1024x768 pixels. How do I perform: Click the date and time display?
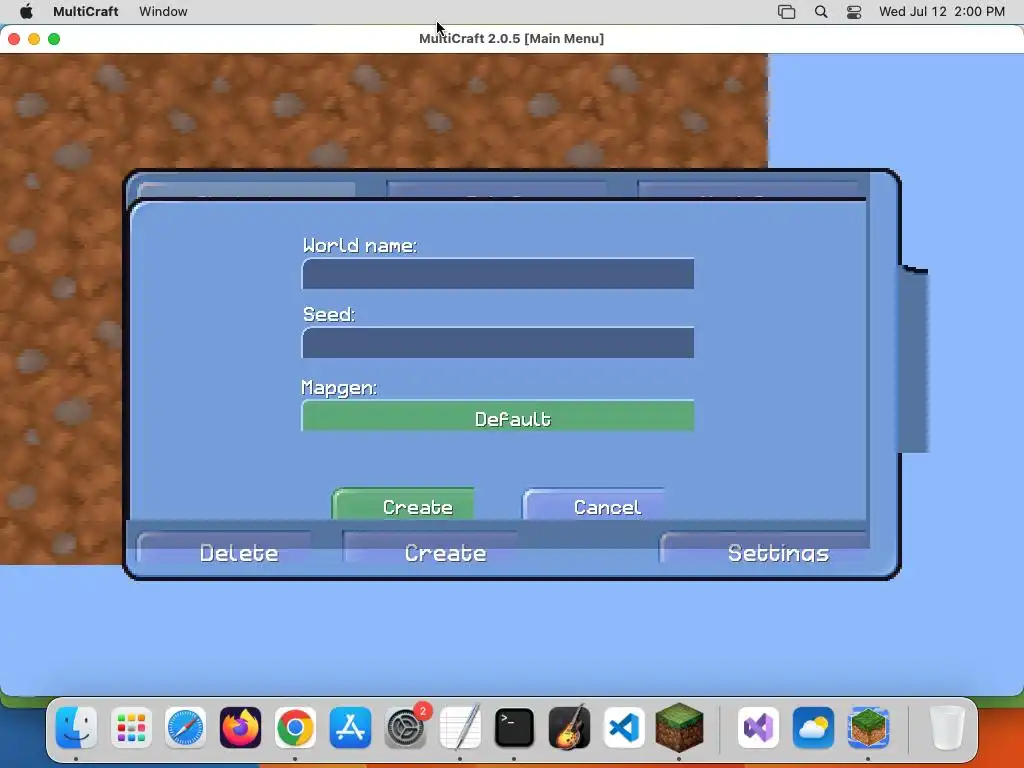(942, 12)
